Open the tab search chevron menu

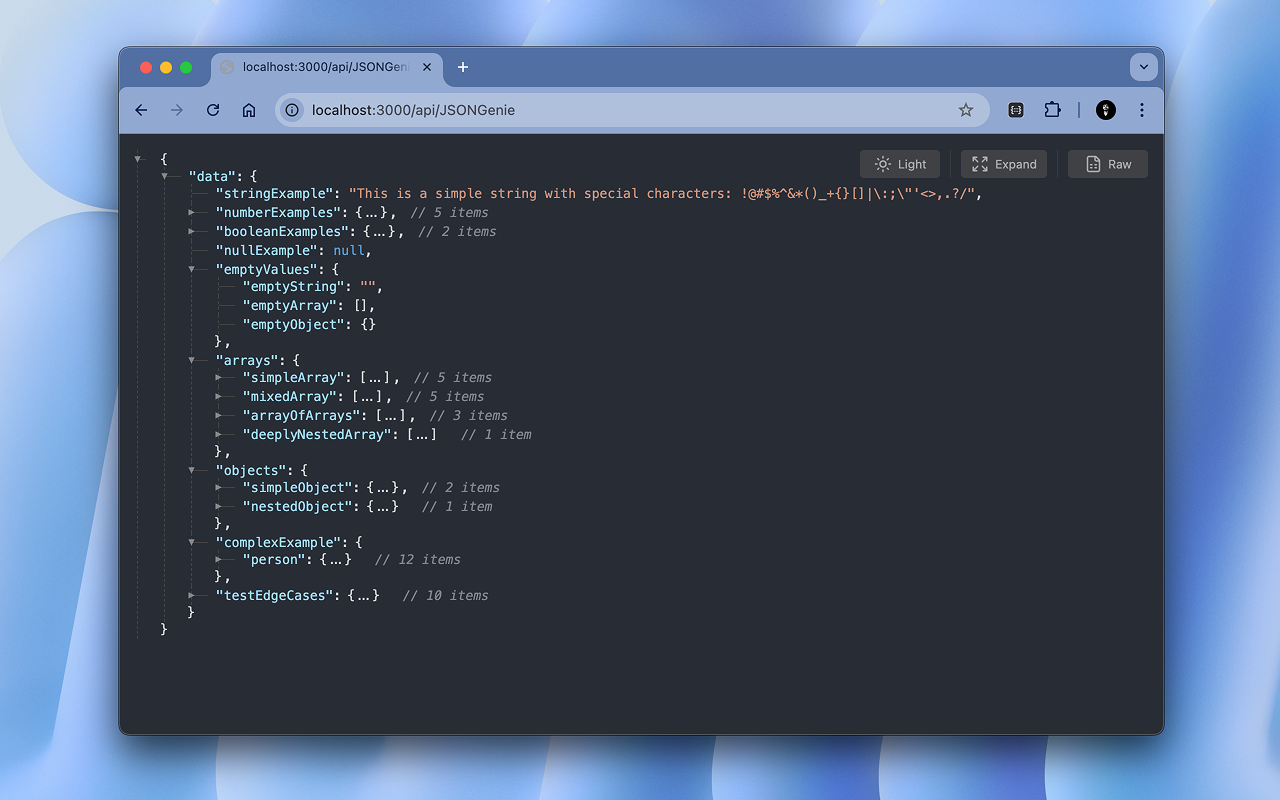[1143, 67]
